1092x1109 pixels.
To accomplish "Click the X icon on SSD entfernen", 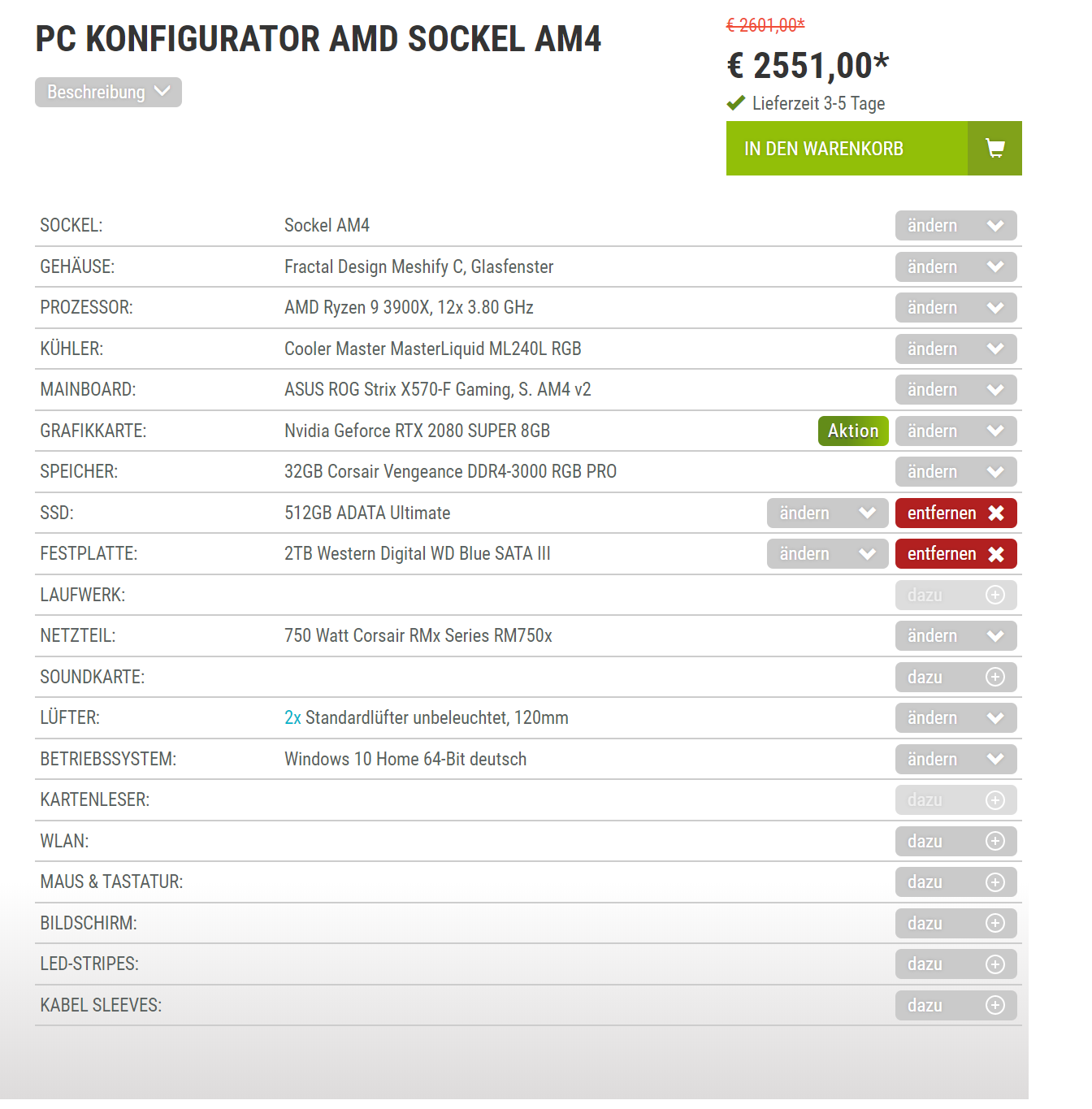I will tap(996, 513).
